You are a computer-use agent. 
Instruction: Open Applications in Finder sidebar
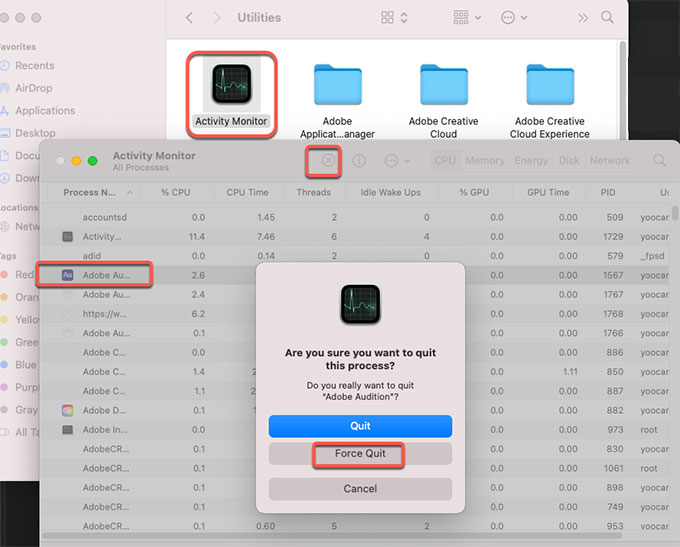37,111
